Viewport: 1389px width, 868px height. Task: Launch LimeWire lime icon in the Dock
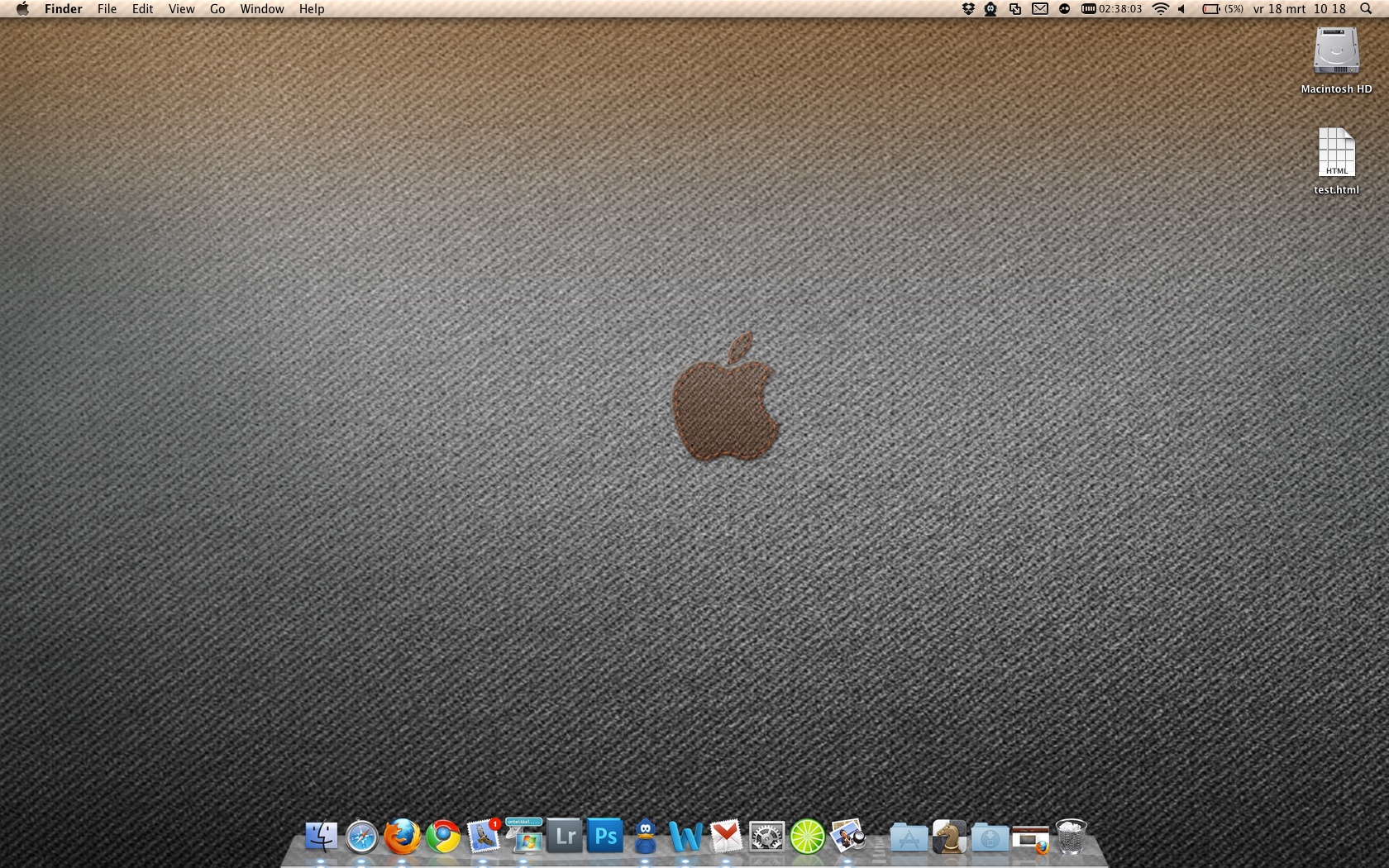point(808,837)
